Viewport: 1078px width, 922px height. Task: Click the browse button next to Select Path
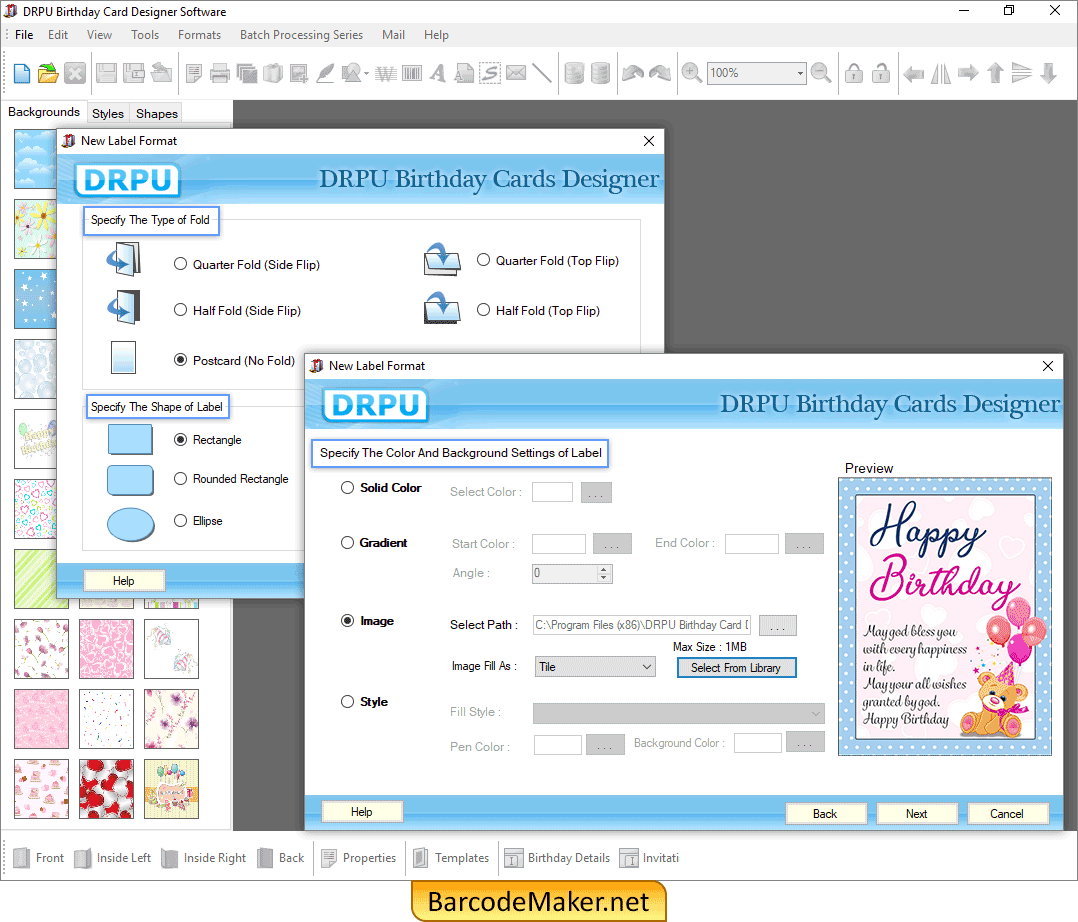[x=778, y=626]
